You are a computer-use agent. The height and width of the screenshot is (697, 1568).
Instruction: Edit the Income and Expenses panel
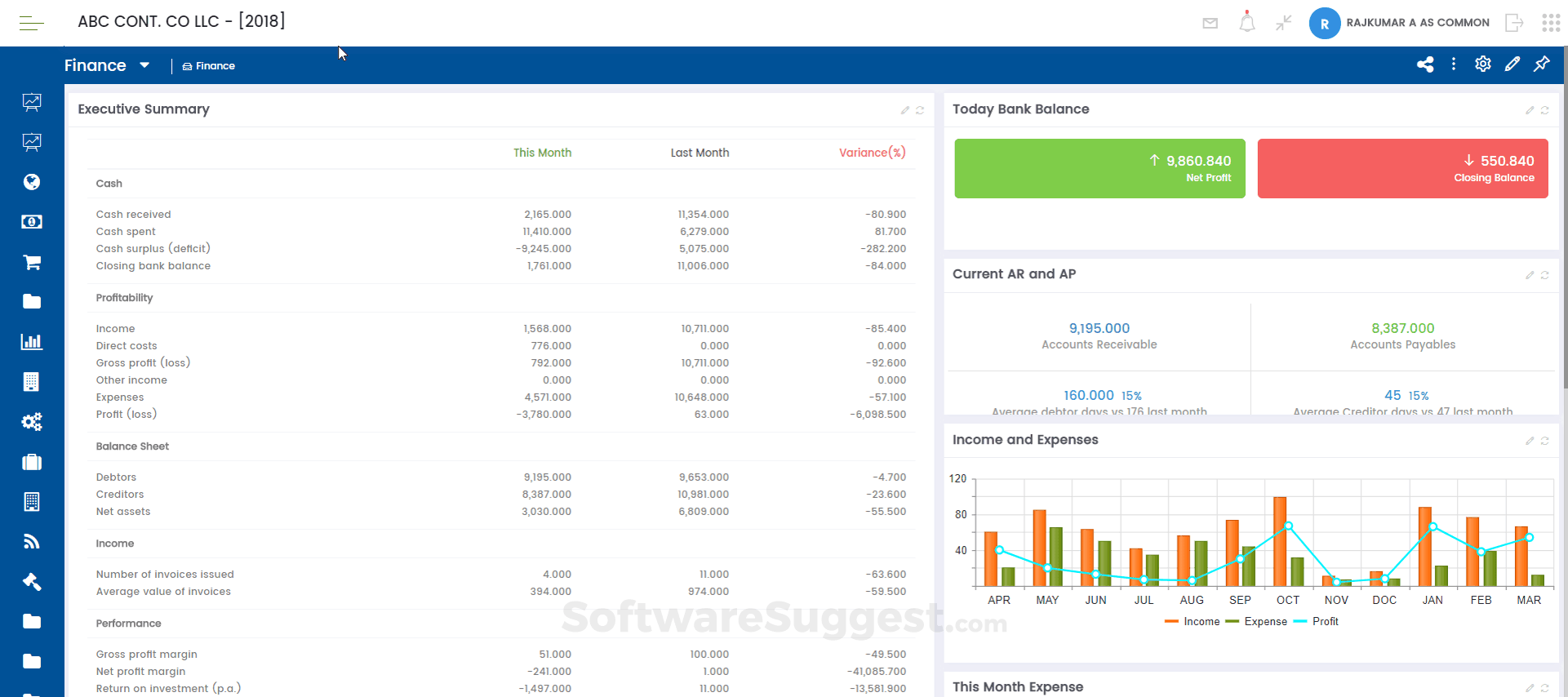click(x=1530, y=441)
